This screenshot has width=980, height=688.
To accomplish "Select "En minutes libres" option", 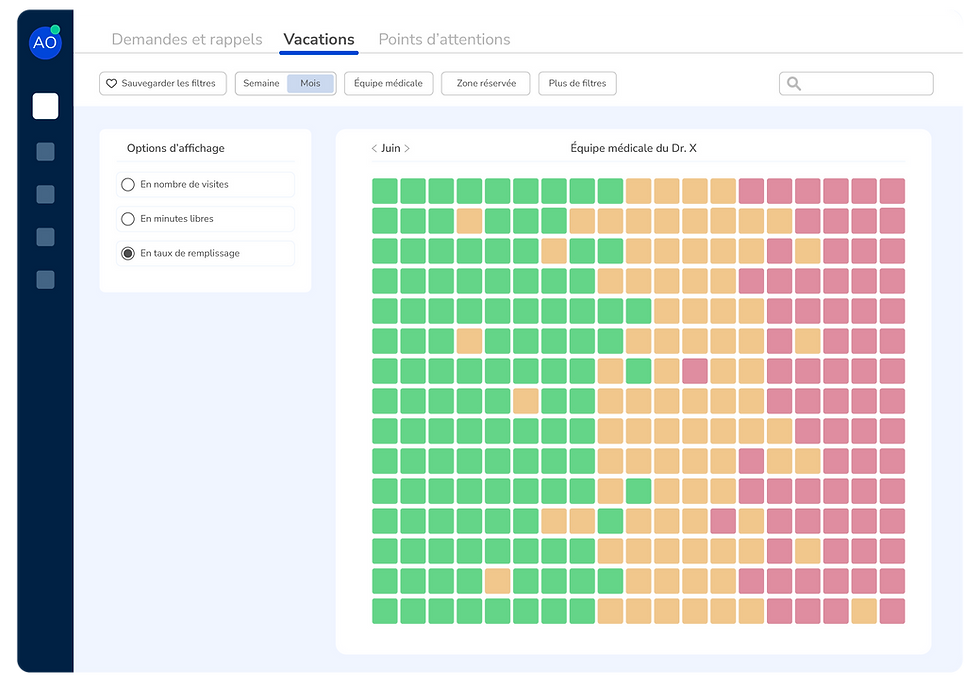I will click(x=128, y=219).
